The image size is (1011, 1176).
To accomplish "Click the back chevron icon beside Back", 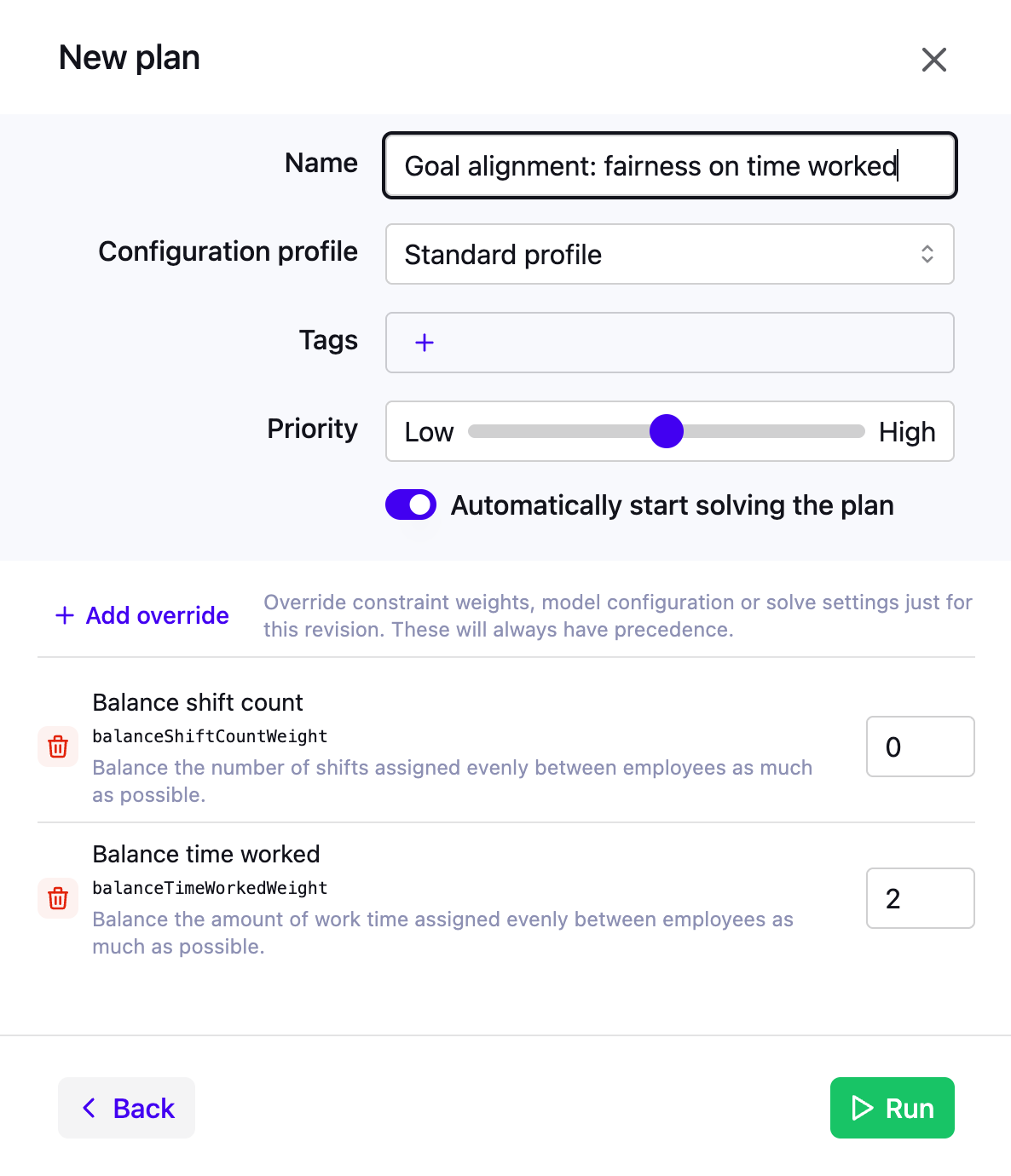I will point(90,1108).
